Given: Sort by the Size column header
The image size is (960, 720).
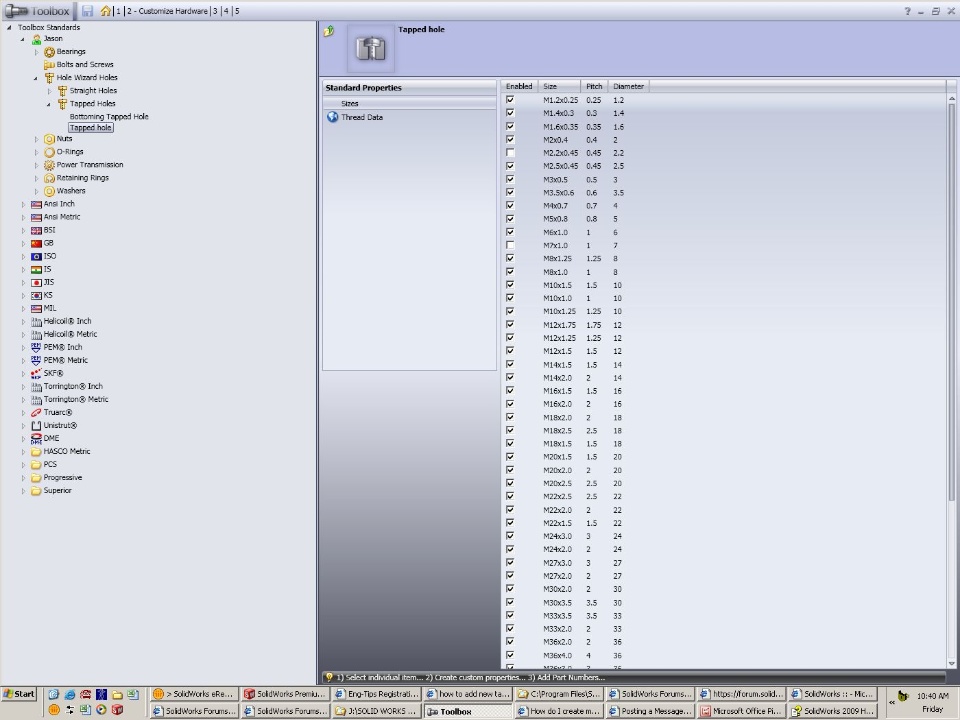Looking at the screenshot, I should click(560, 86).
